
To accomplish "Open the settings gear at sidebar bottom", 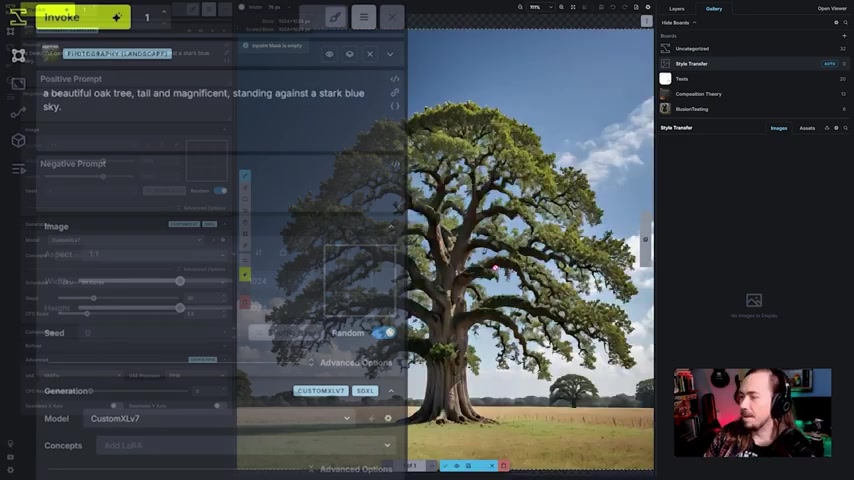I will tap(10, 470).
